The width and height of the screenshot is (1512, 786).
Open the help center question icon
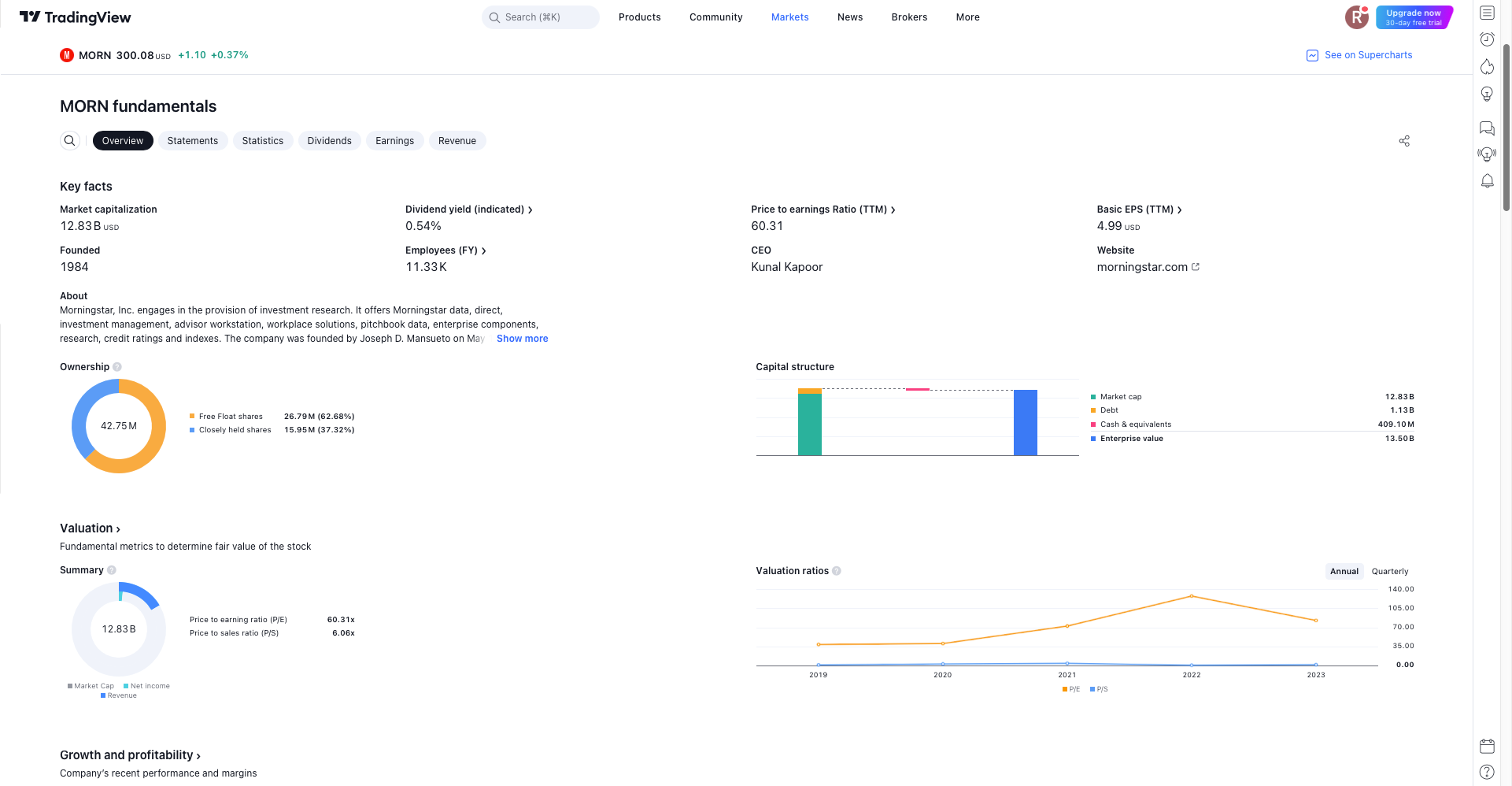tap(1487, 772)
